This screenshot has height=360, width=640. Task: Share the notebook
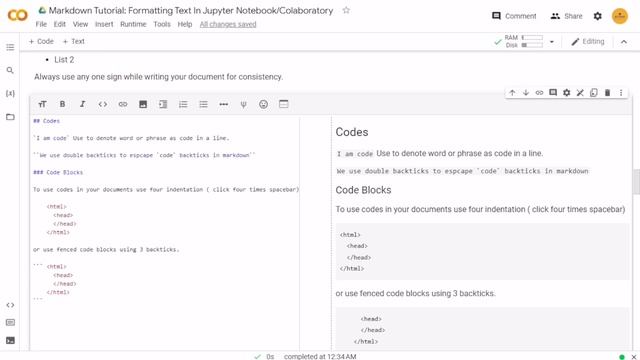[567, 16]
